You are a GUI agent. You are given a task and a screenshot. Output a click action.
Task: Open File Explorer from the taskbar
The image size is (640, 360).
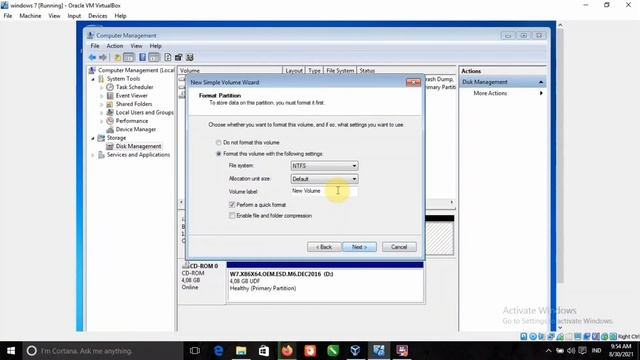(x=241, y=351)
